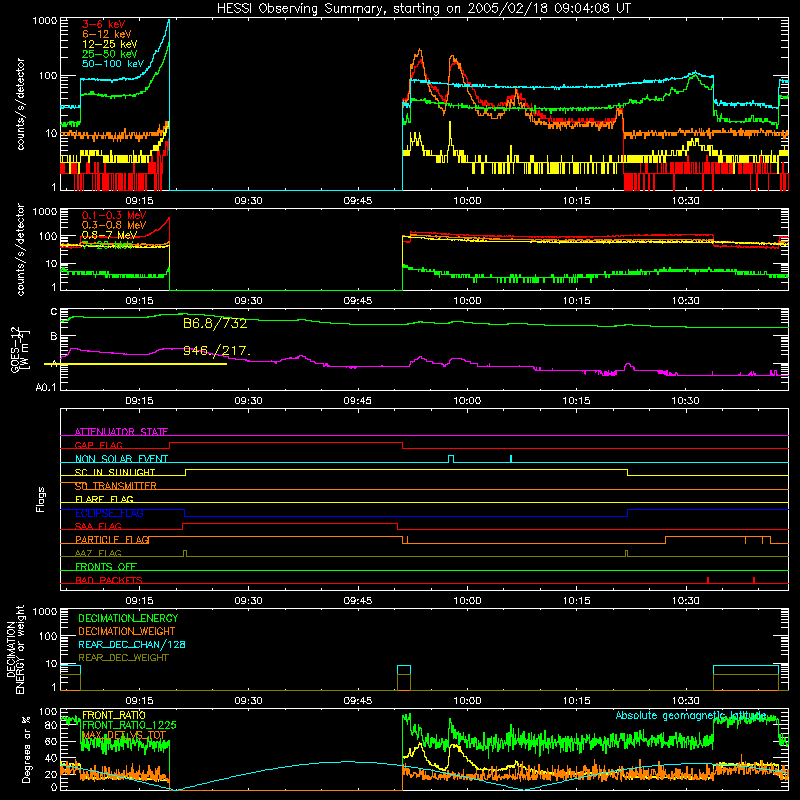Click the REAR_DEC_CHAN/128 legend label

coord(132,645)
